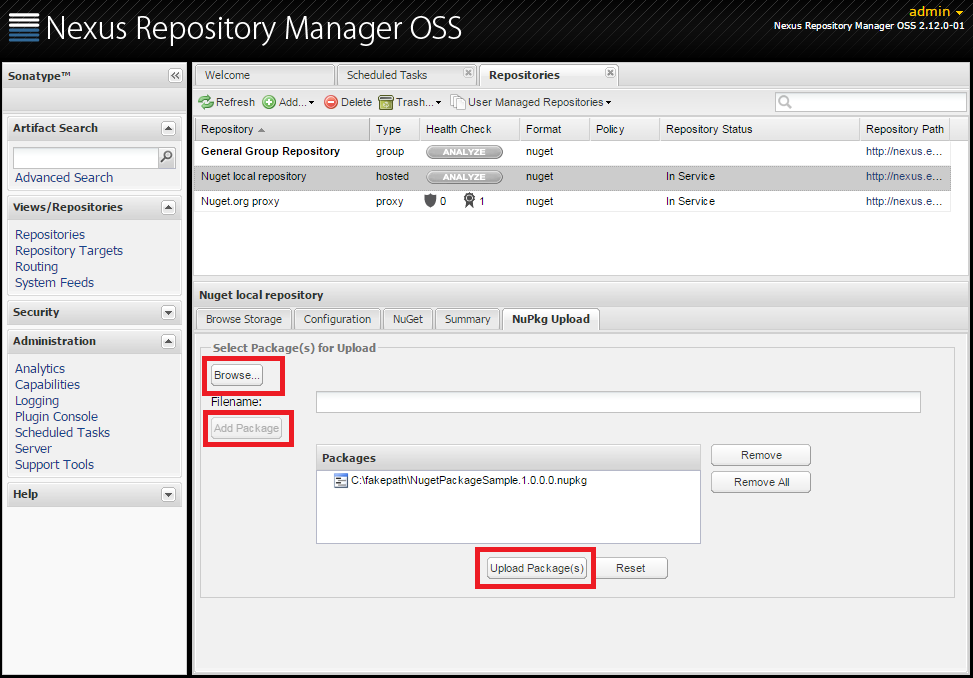973x678 pixels.
Task: Sort by the Type column header
Action: pyautogui.click(x=395, y=129)
